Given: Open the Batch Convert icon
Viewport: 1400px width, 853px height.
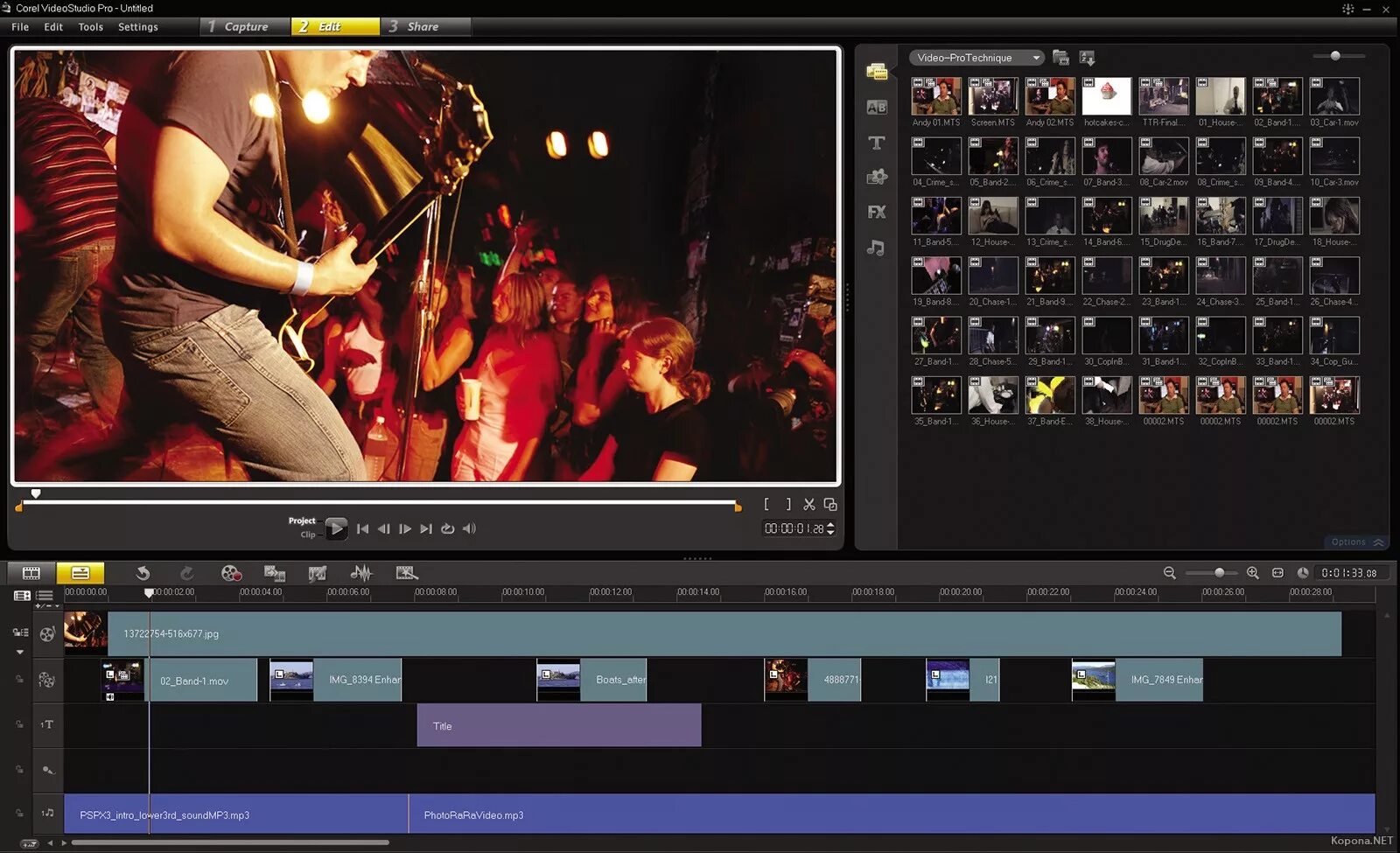Looking at the screenshot, I should click(x=275, y=573).
